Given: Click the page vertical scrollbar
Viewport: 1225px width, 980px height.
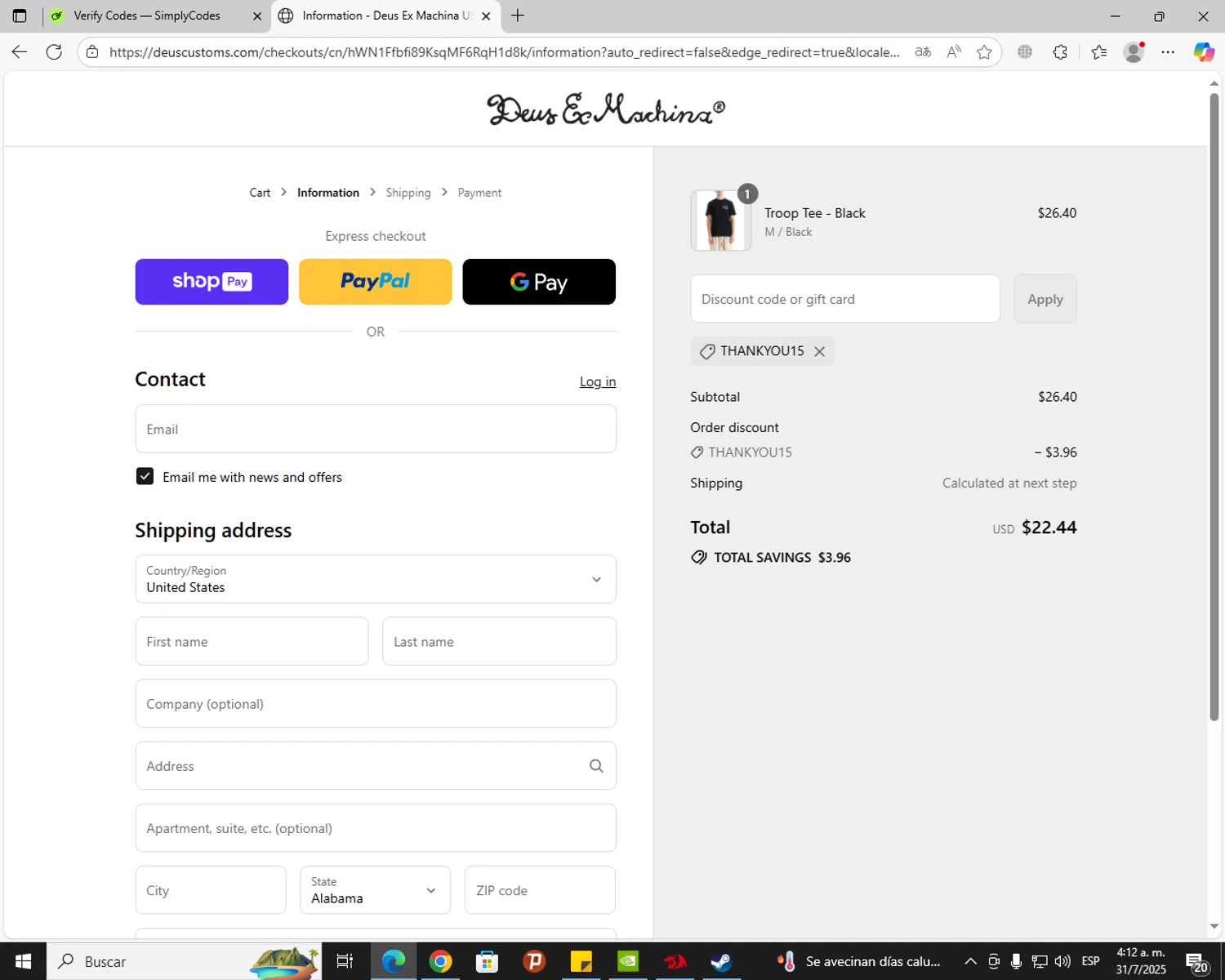Looking at the screenshot, I should coord(1214,407).
